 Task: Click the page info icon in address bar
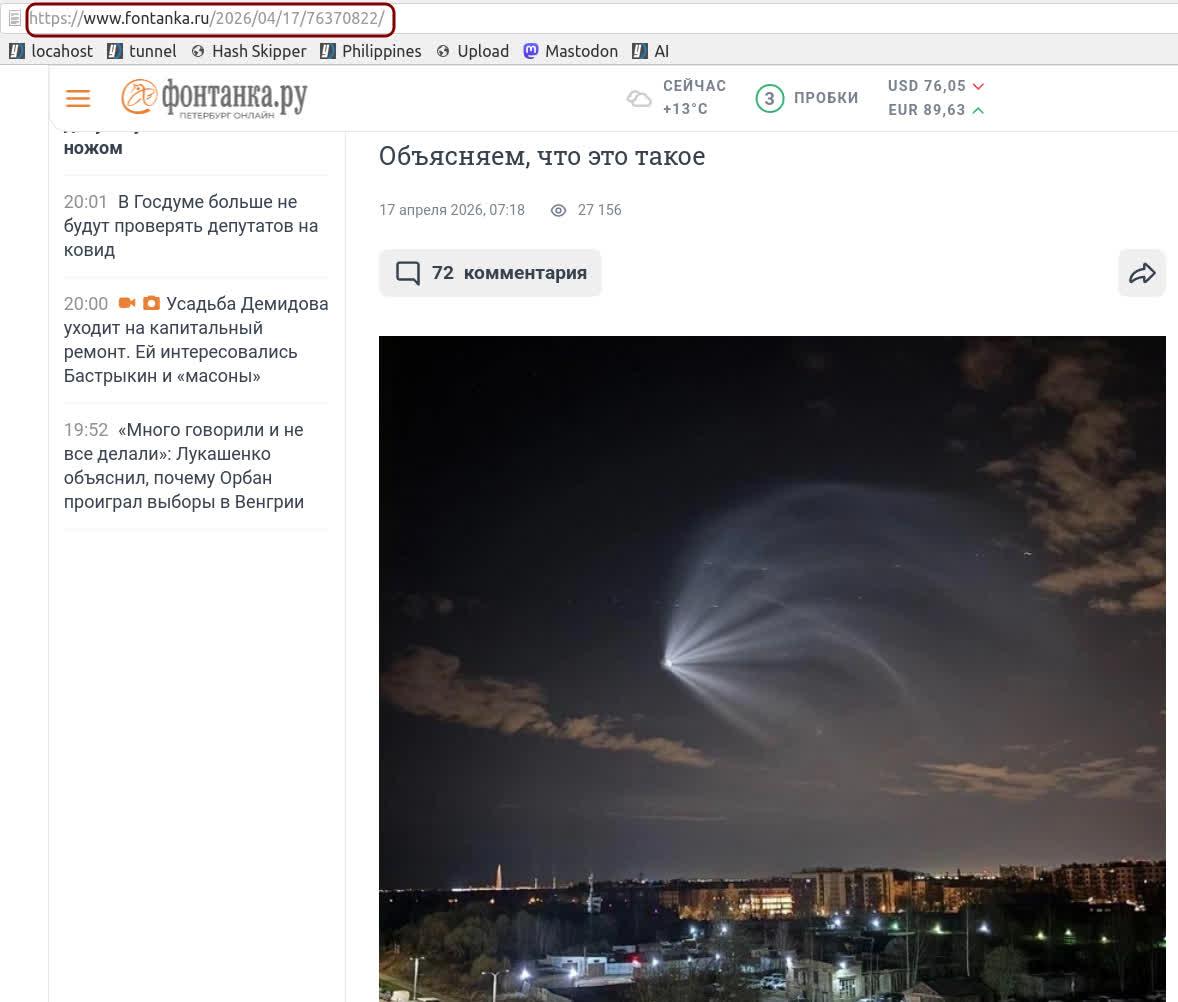(x=14, y=18)
